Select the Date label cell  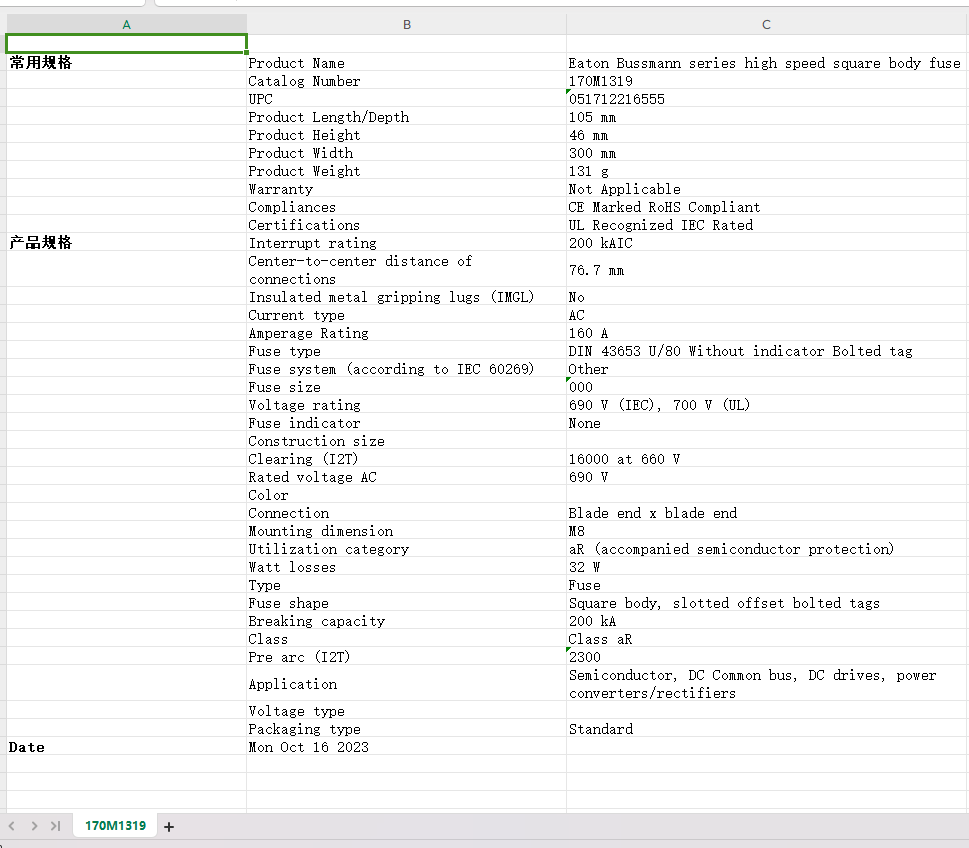(x=126, y=747)
